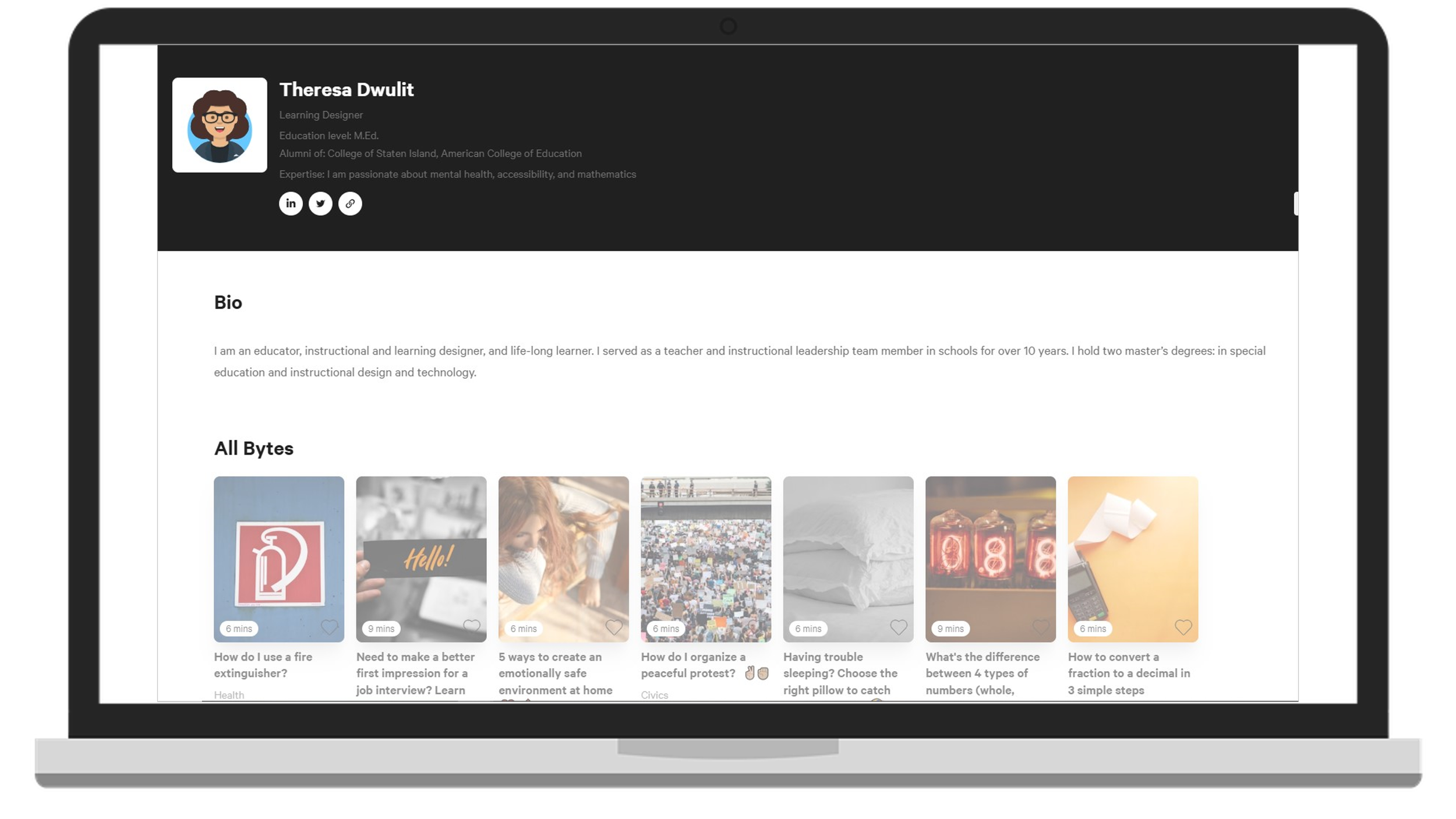Click the white tab at right edge
The width and height of the screenshot is (1456, 819).
1296,204
